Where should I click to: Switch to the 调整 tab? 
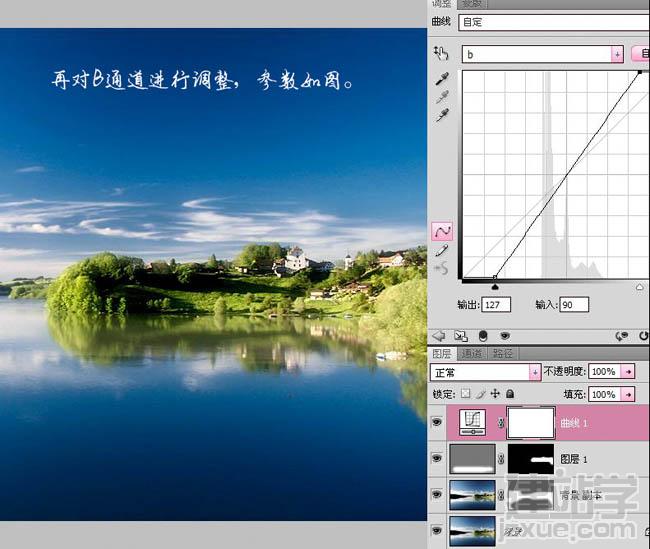[x=441, y=4]
